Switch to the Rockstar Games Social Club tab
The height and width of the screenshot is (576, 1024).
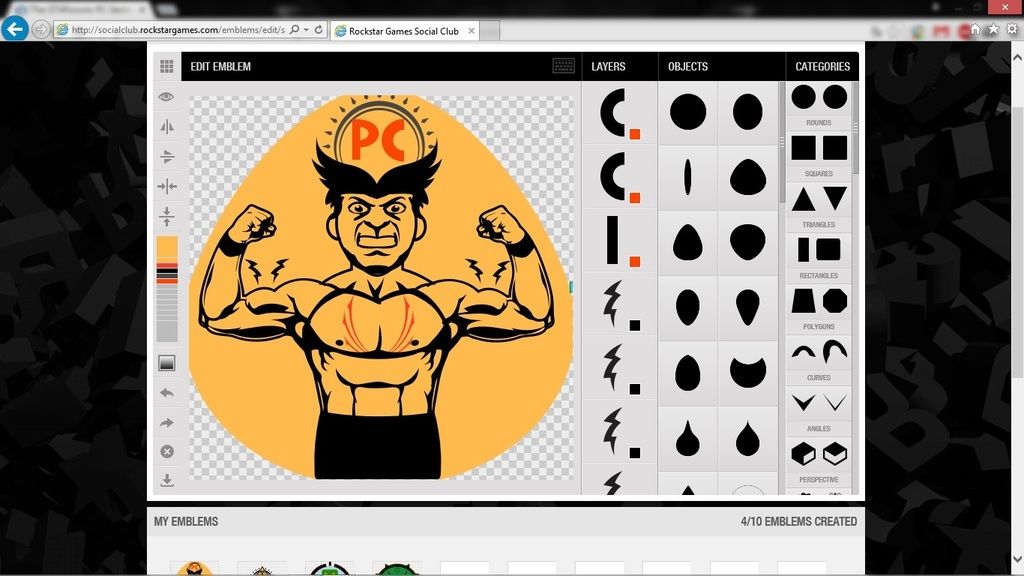point(403,31)
